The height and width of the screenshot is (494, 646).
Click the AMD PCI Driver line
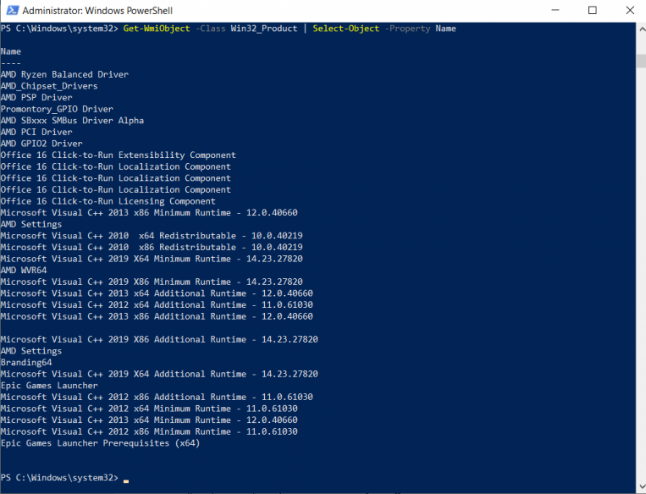click(x=36, y=132)
